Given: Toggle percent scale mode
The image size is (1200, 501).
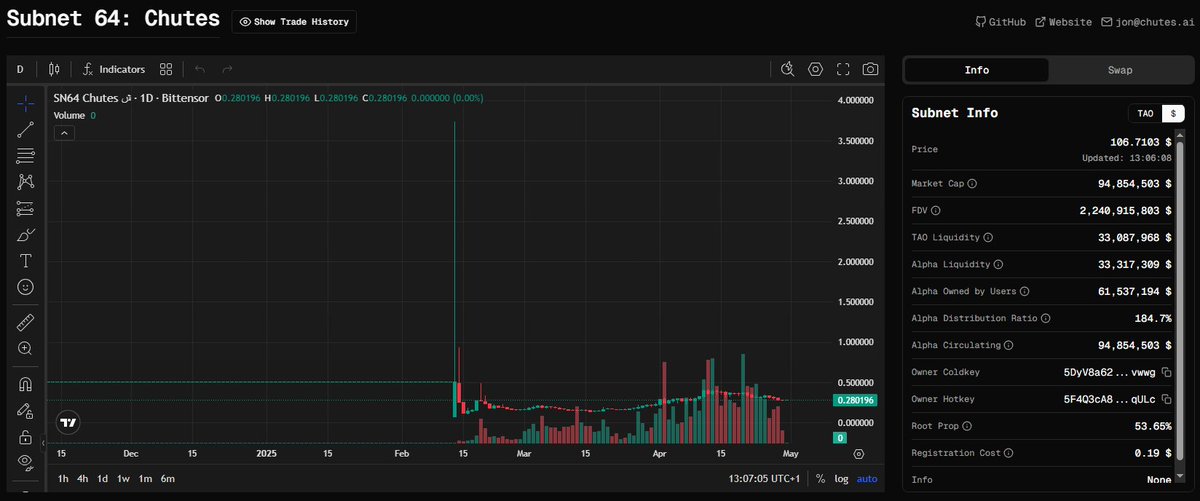Looking at the screenshot, I should click(x=821, y=479).
